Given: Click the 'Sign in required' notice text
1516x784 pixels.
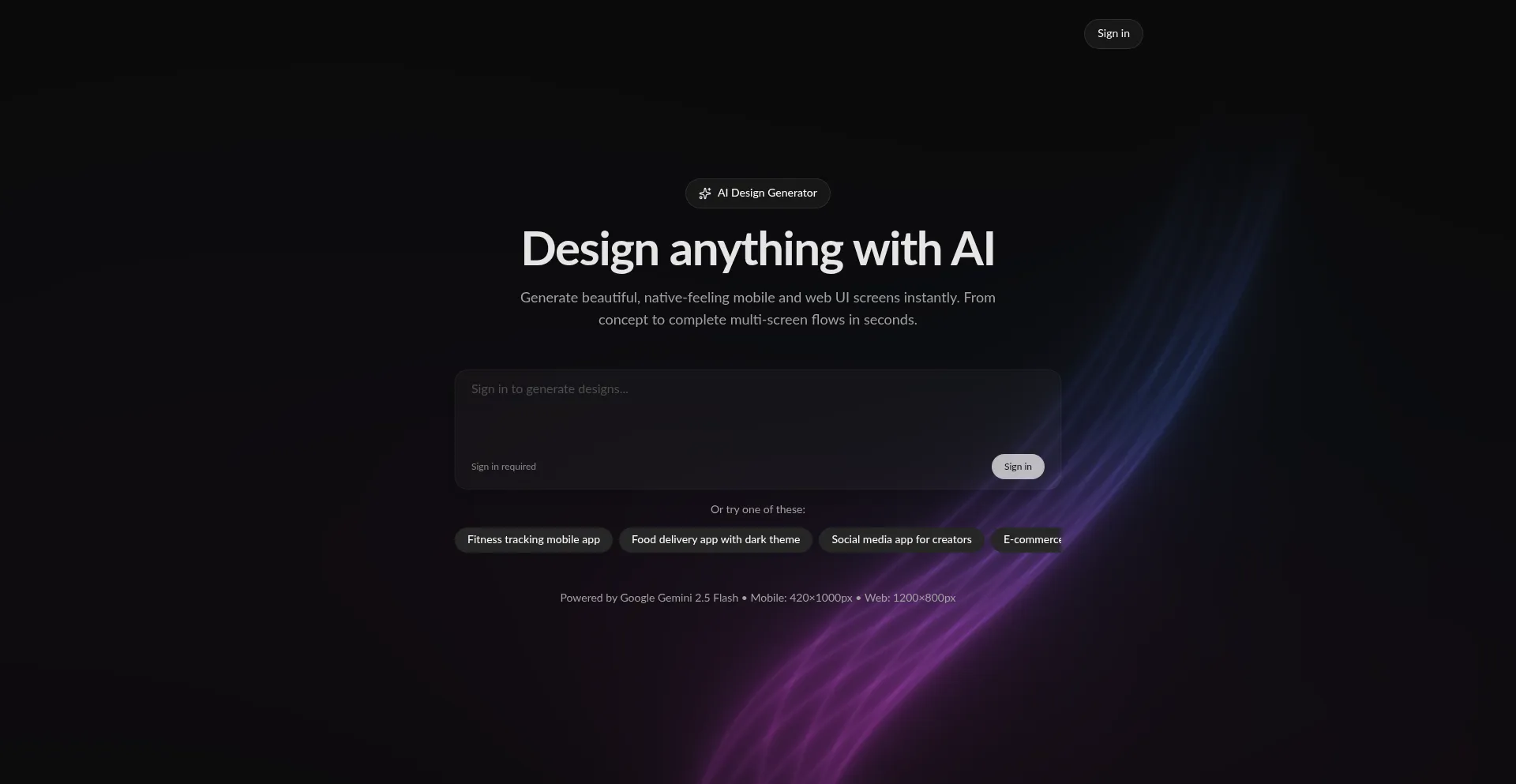Looking at the screenshot, I should point(504,467).
